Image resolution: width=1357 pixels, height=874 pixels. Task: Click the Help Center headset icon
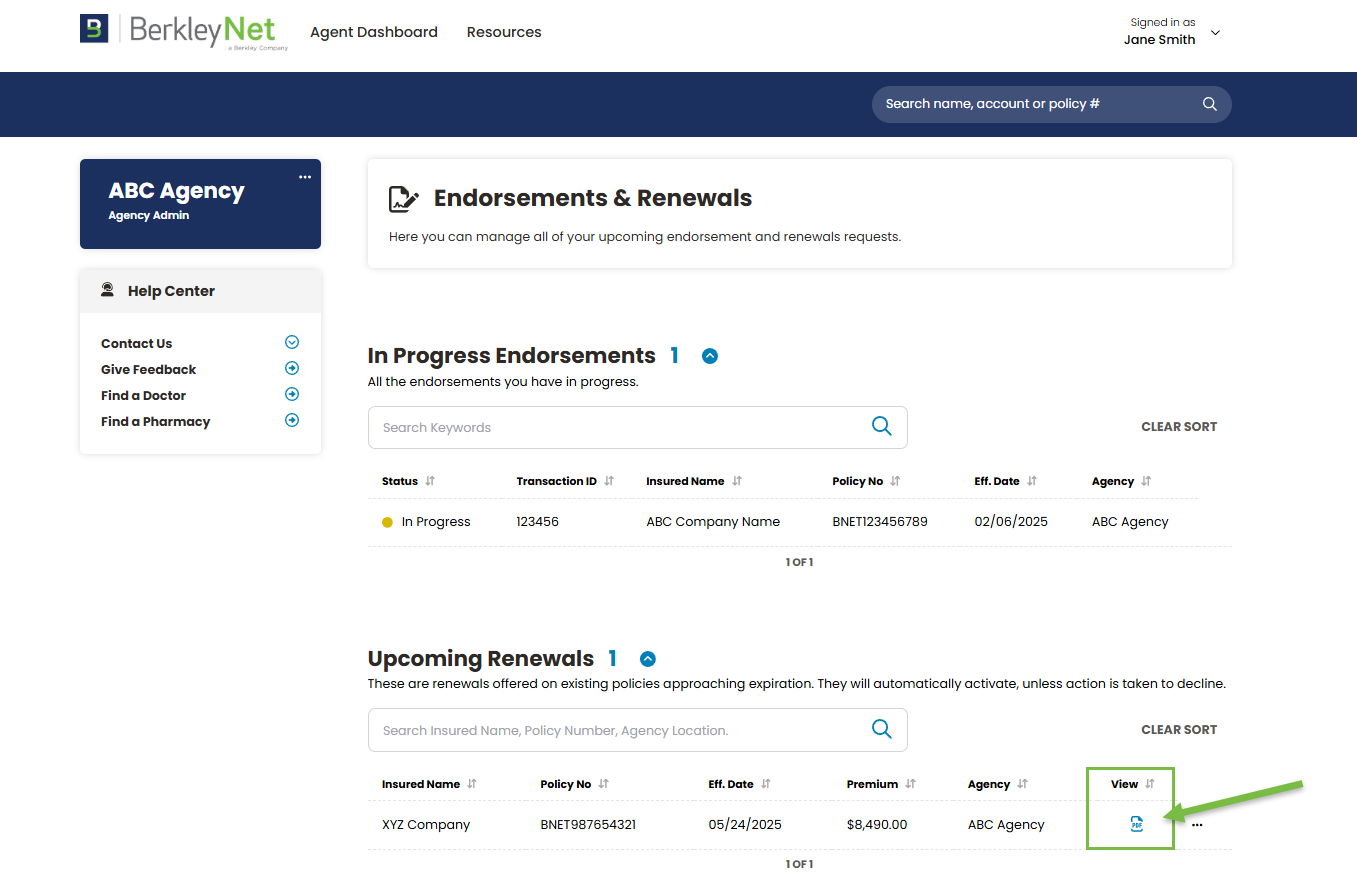(107, 290)
